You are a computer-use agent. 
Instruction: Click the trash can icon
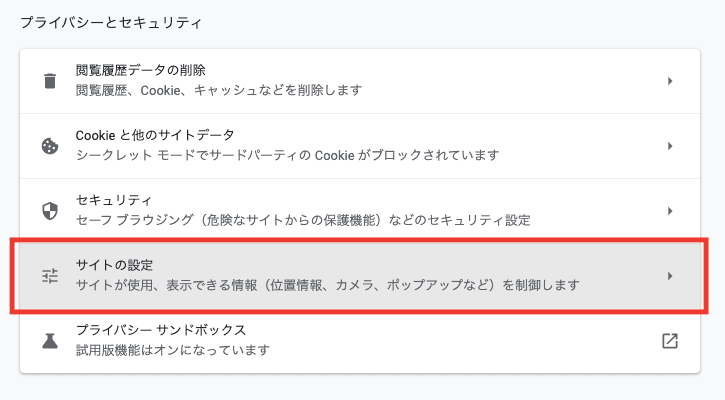pos(50,81)
